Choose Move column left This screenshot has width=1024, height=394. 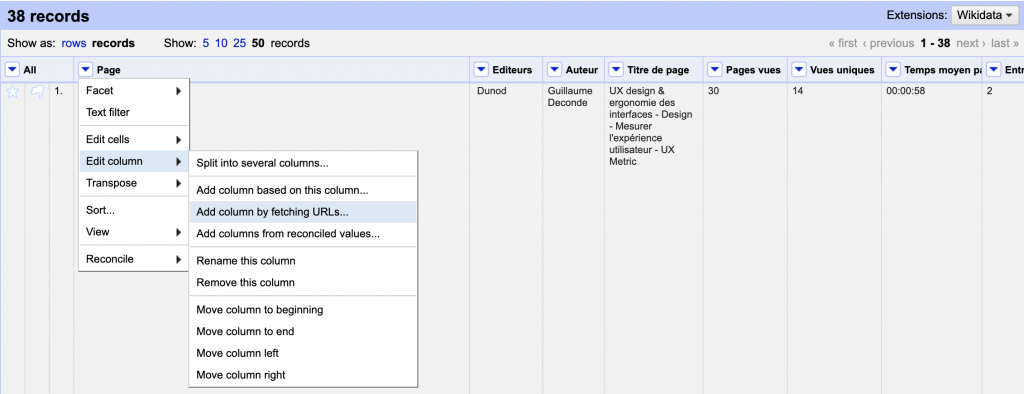click(x=303, y=353)
